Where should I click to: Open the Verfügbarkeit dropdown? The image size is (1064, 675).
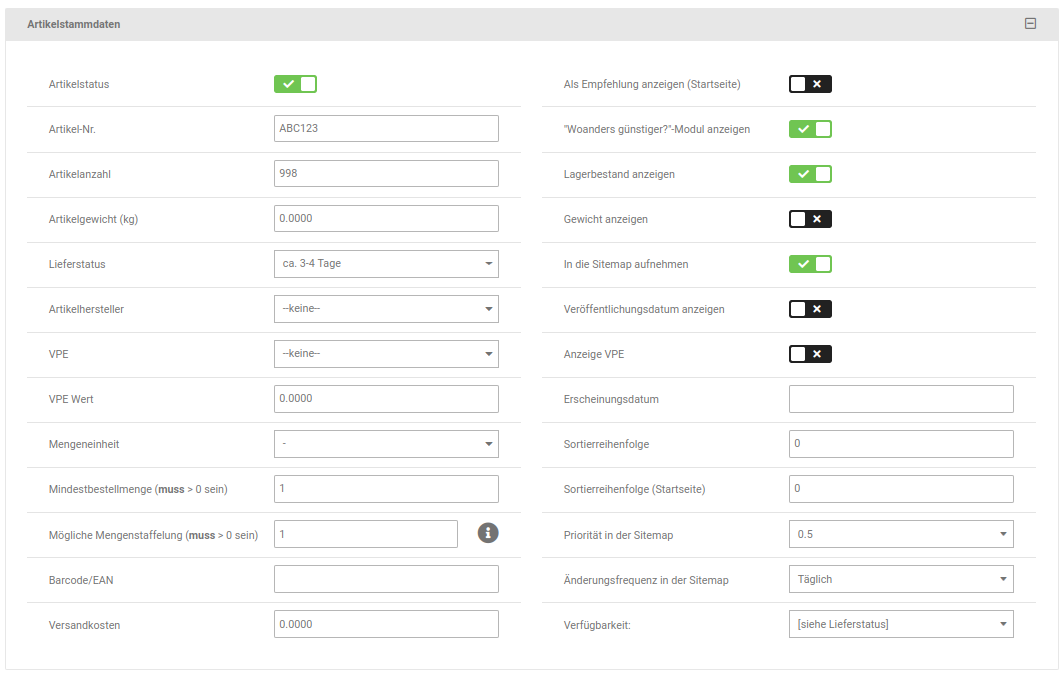[901, 624]
